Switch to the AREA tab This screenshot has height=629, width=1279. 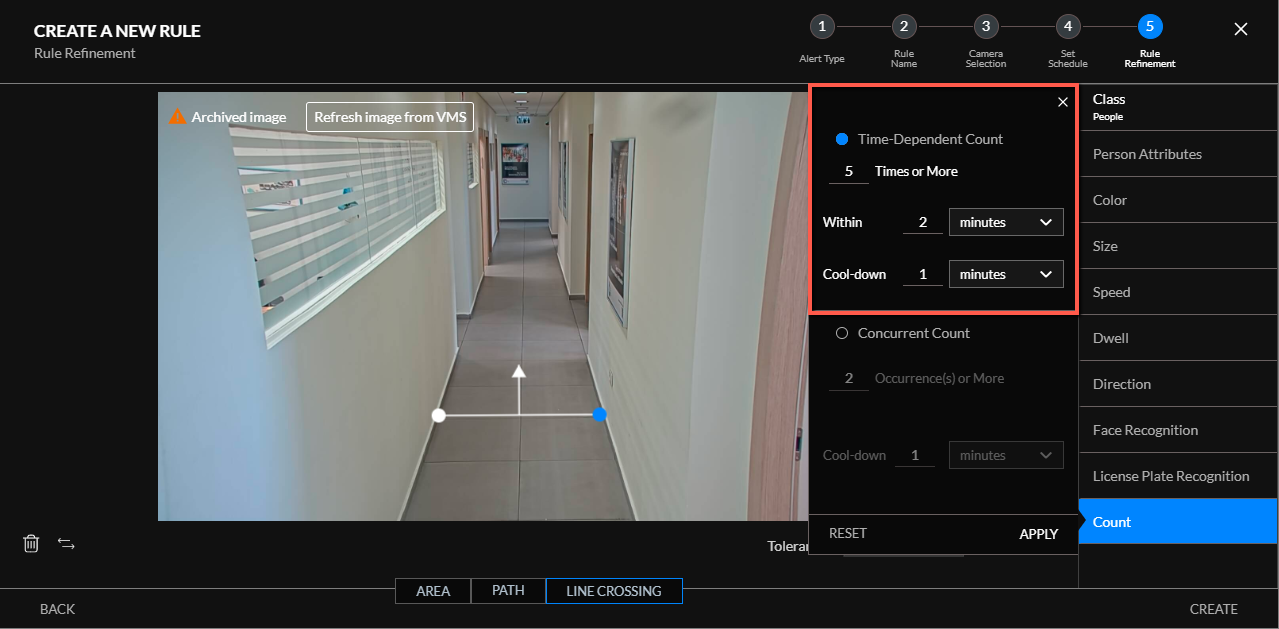pyautogui.click(x=433, y=591)
